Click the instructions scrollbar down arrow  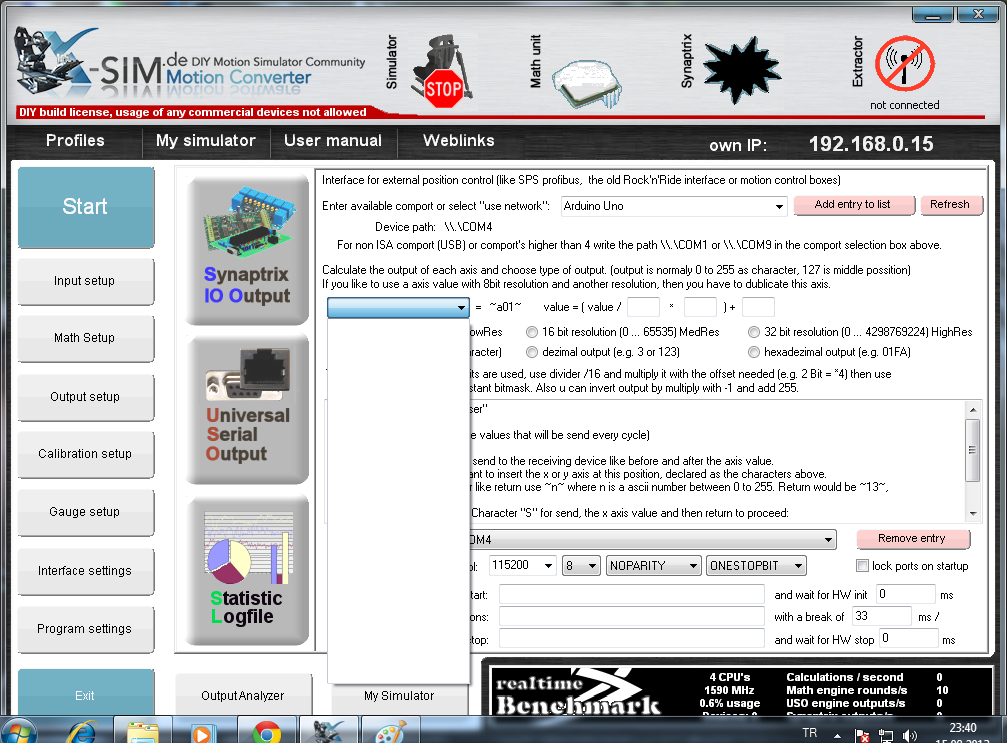[x=972, y=514]
